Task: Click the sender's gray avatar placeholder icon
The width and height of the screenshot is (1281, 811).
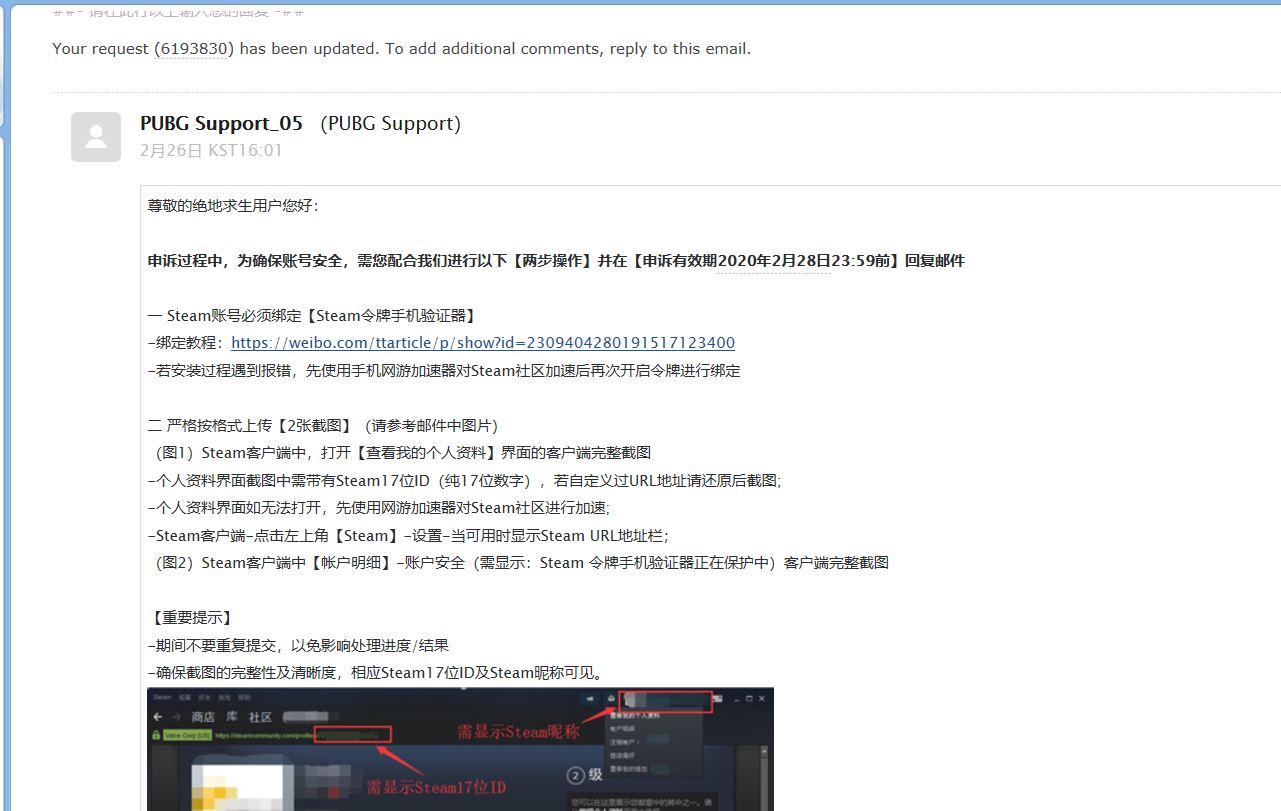Action: (x=95, y=137)
